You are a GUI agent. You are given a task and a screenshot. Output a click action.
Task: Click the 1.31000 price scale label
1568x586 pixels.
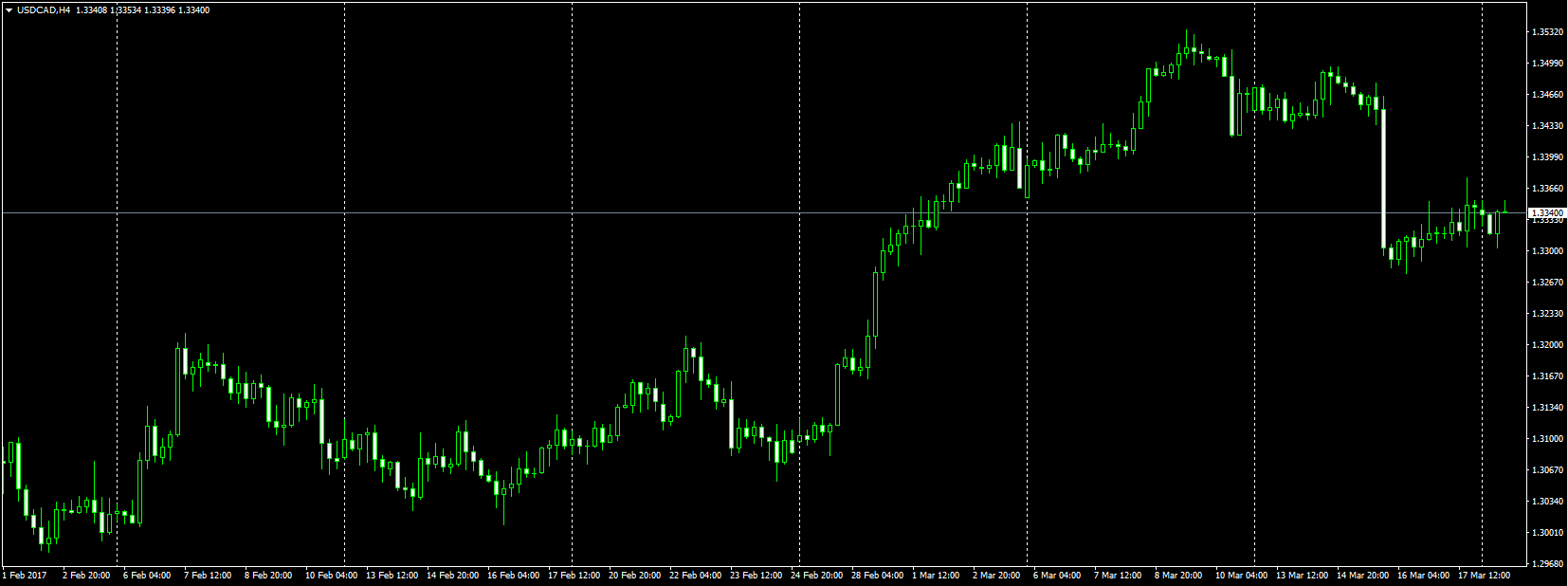tap(1547, 439)
